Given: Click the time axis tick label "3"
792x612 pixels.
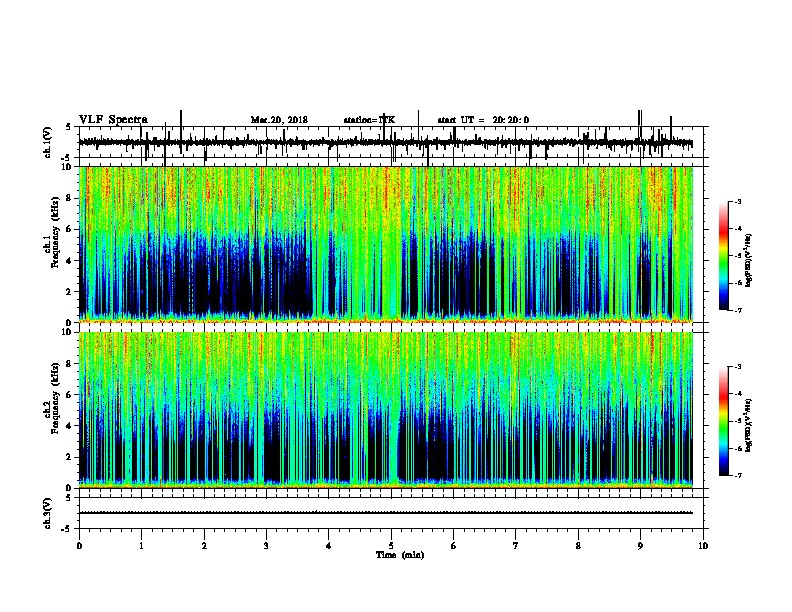Looking at the screenshot, I should point(266,546).
